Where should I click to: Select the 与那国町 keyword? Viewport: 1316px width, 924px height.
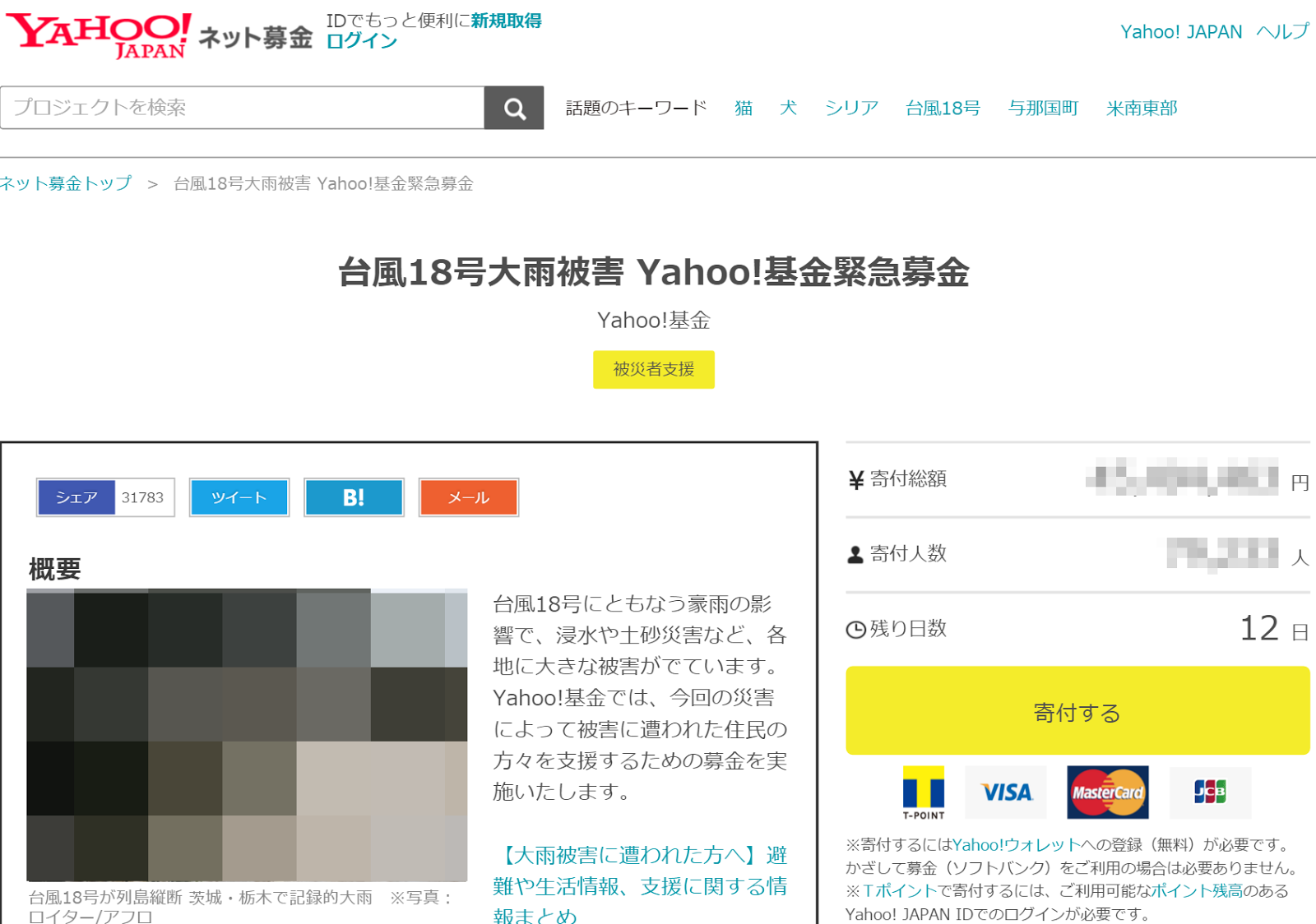(1043, 108)
